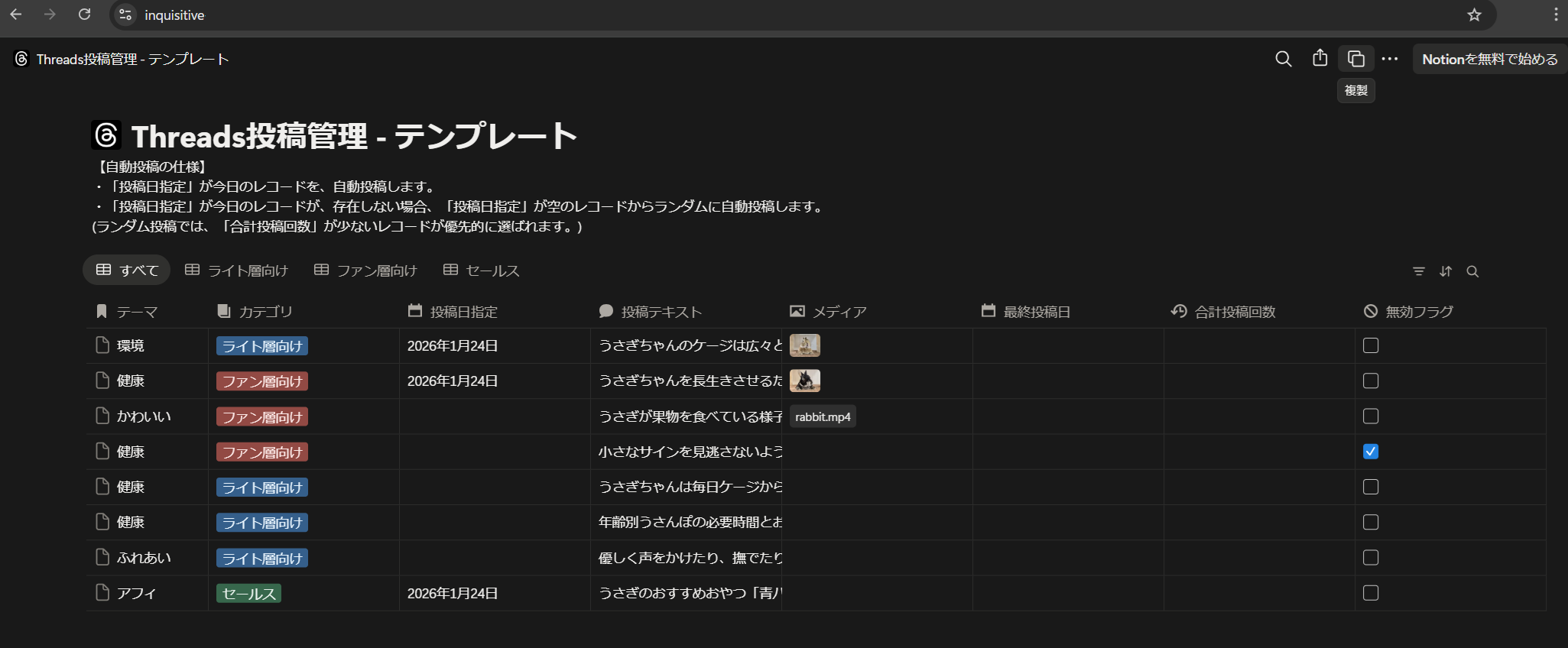
Task: Reload the page with browser refresh icon
Action: 85,15
